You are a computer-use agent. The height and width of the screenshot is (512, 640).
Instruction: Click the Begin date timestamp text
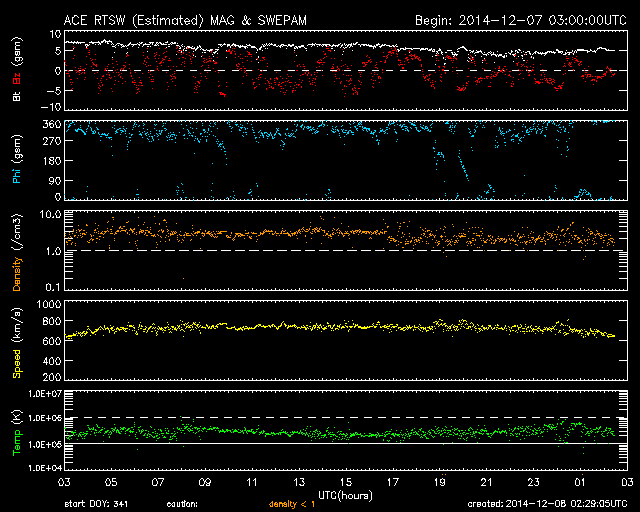click(x=520, y=21)
